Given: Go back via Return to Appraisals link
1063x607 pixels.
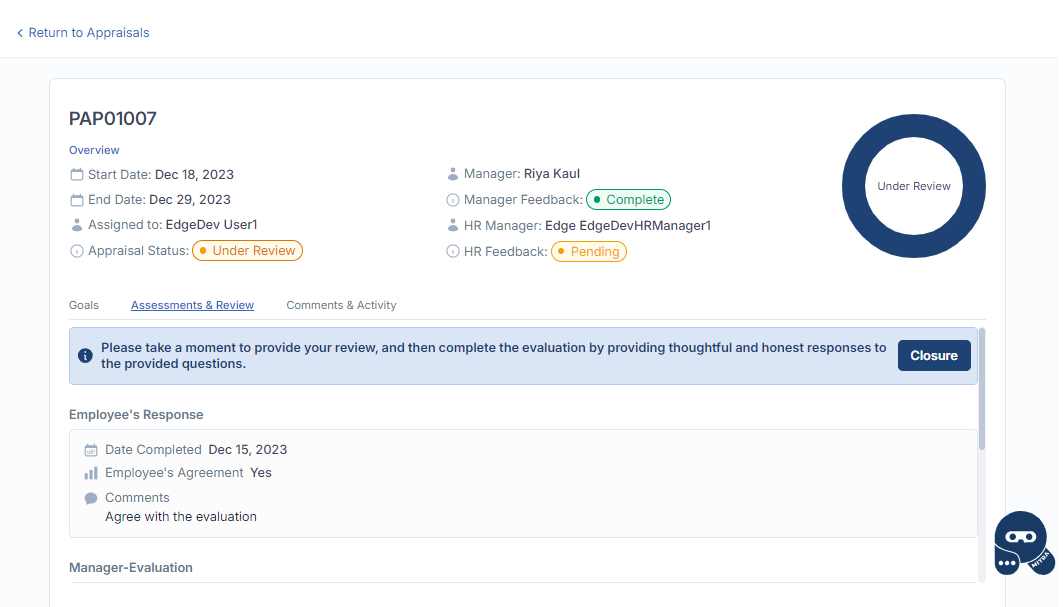Looking at the screenshot, I should tap(83, 33).
